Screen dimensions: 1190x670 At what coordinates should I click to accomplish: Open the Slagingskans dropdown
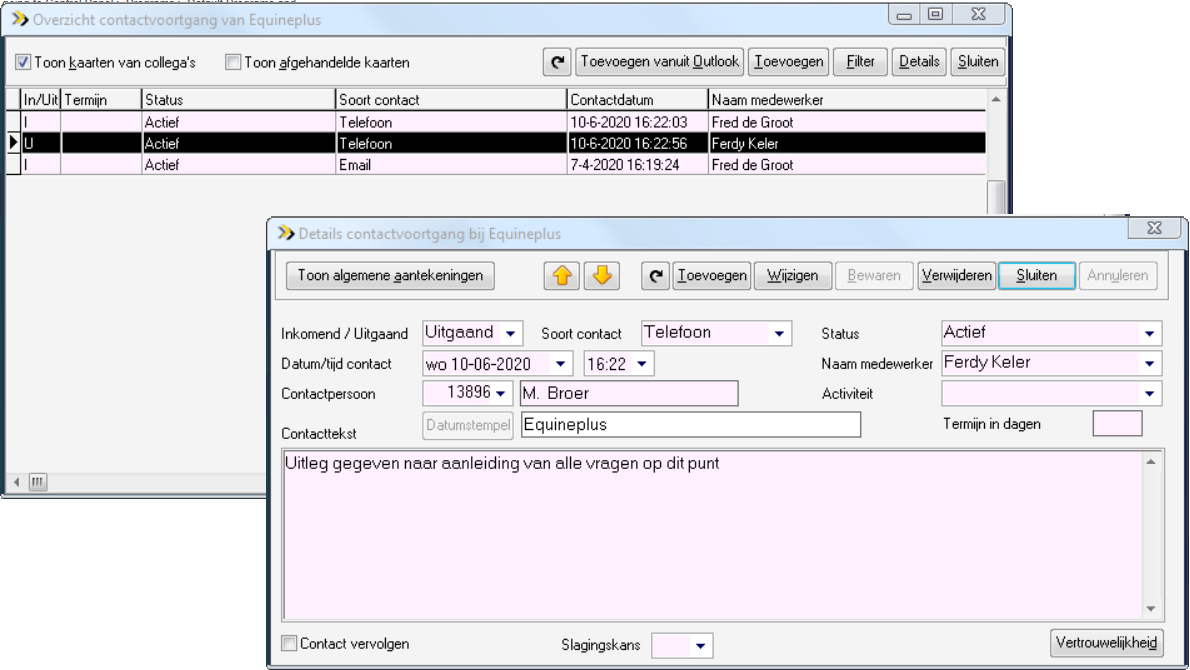coord(701,646)
